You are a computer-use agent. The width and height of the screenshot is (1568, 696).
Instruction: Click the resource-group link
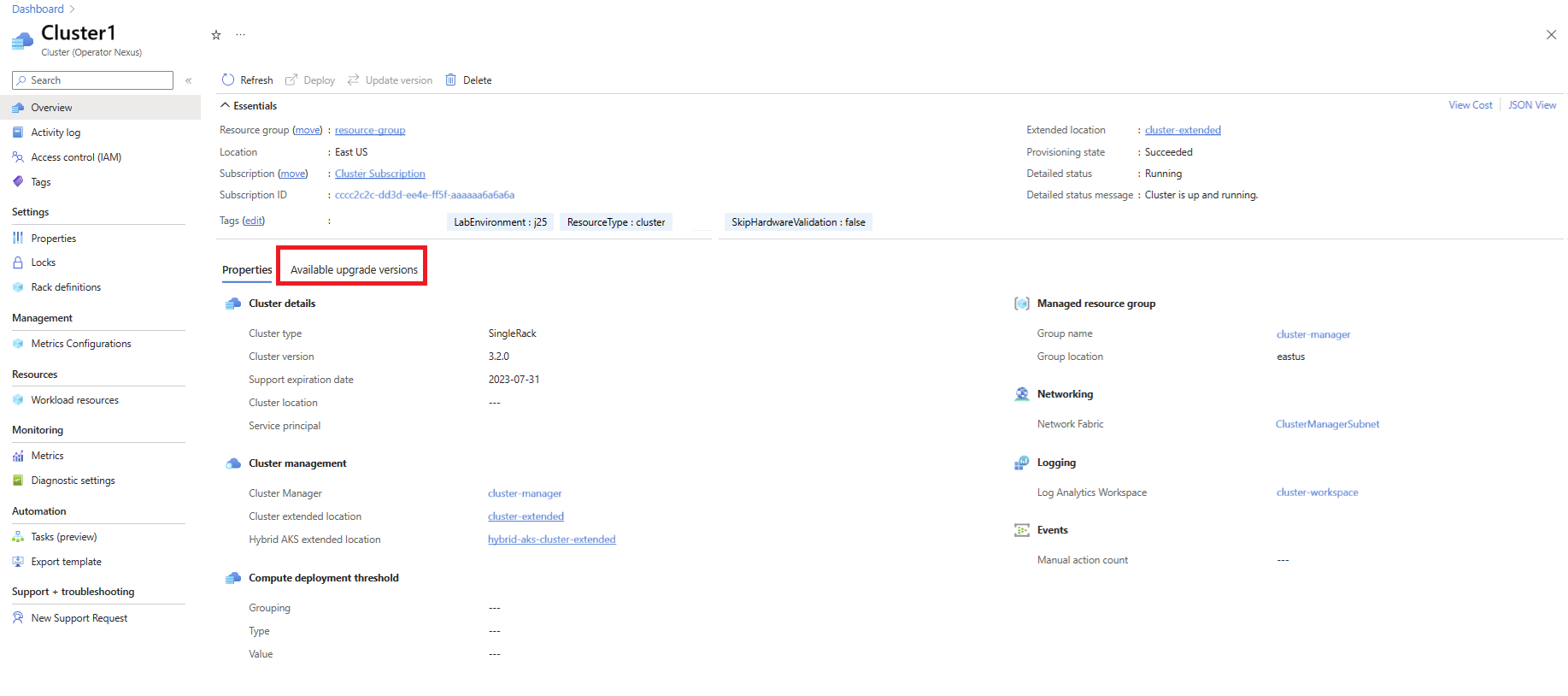(x=370, y=130)
